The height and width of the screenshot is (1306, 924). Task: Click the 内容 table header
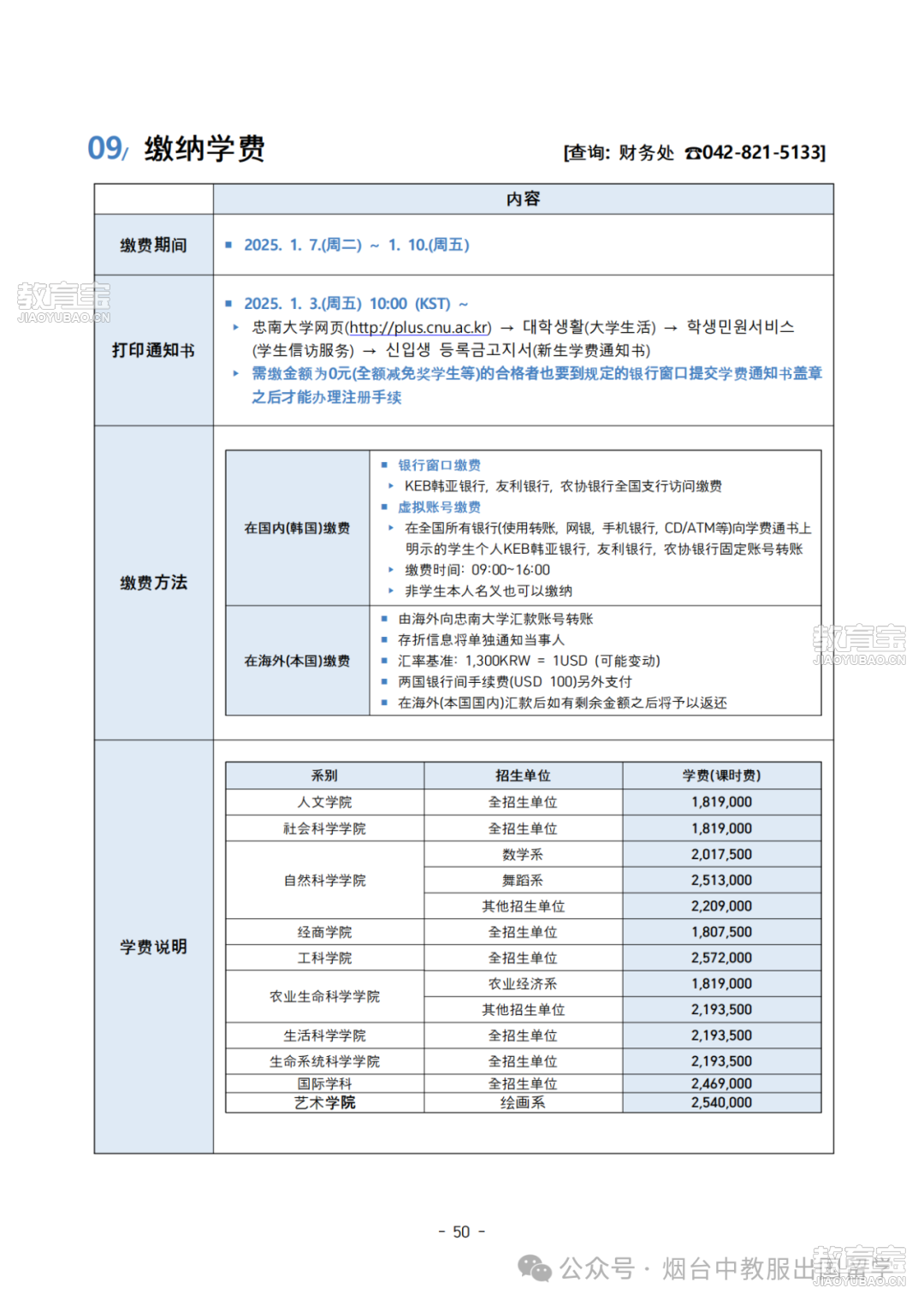[523, 199]
